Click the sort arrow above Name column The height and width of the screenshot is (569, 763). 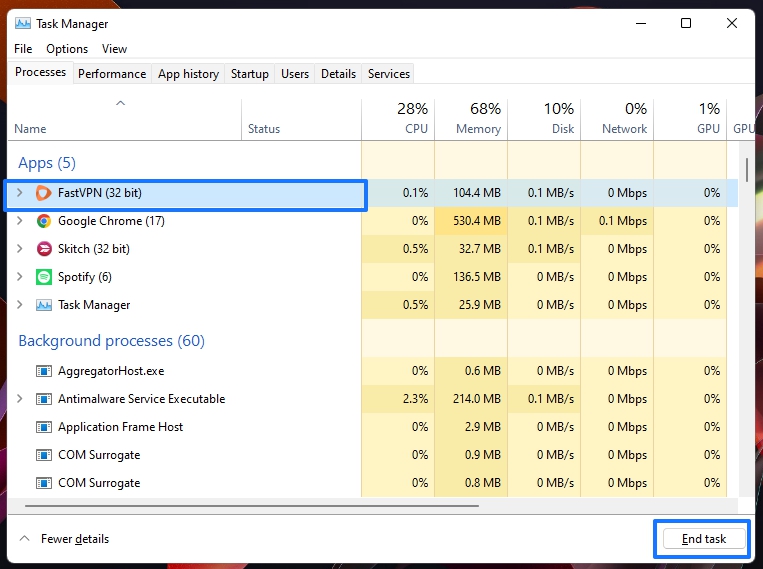(x=120, y=103)
